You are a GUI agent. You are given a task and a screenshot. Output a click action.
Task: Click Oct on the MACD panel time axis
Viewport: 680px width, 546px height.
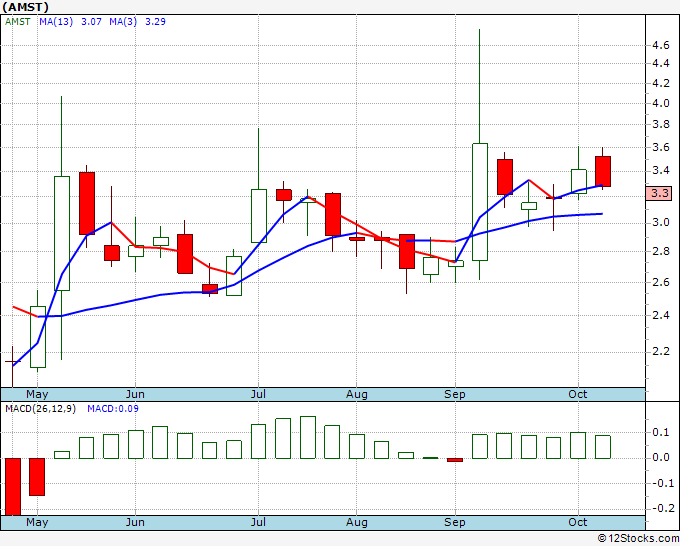pos(578,522)
